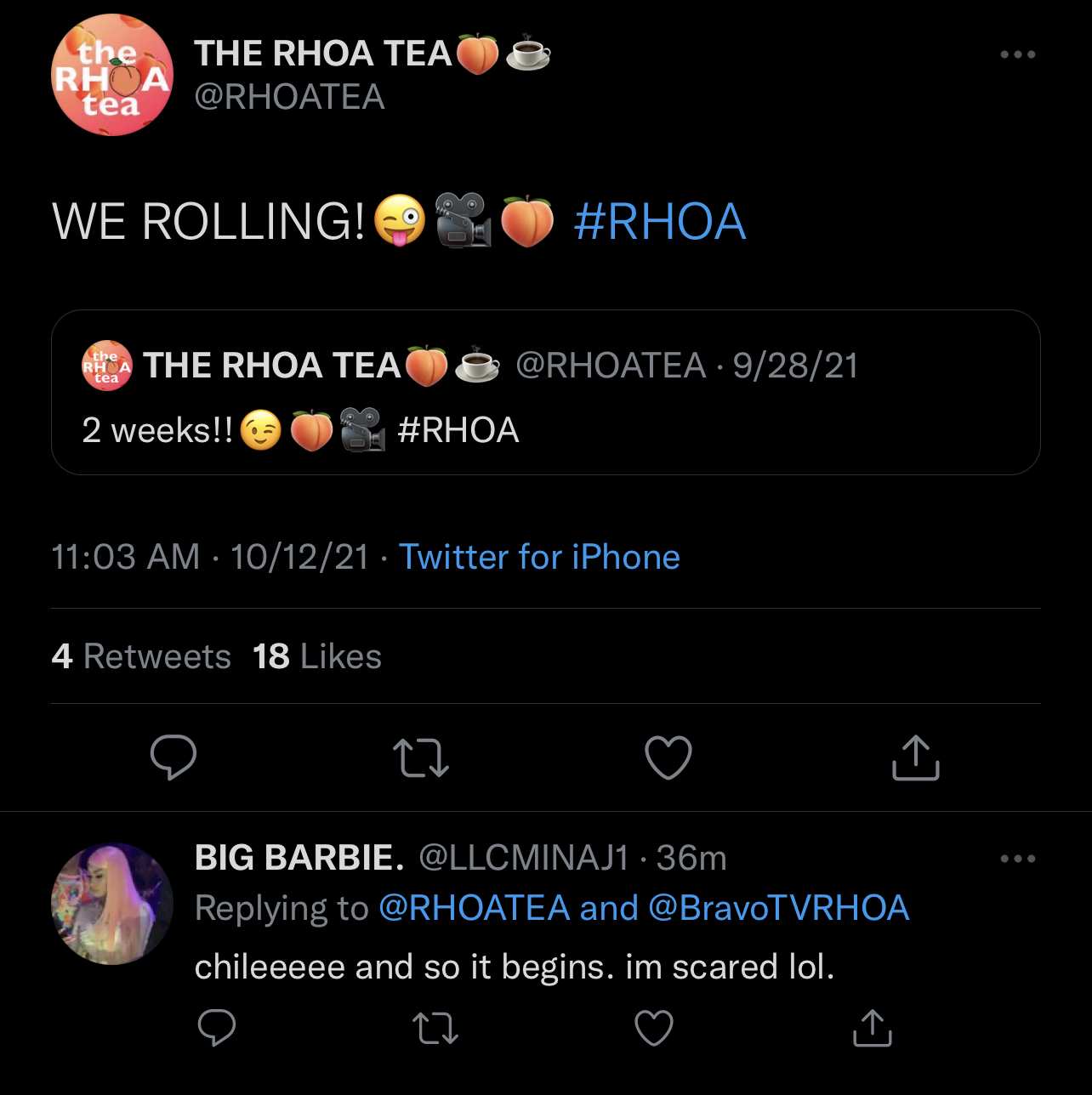The height and width of the screenshot is (1095, 1092).
Task: Open THE RHOA TEA profile picture
Action: 112,75
